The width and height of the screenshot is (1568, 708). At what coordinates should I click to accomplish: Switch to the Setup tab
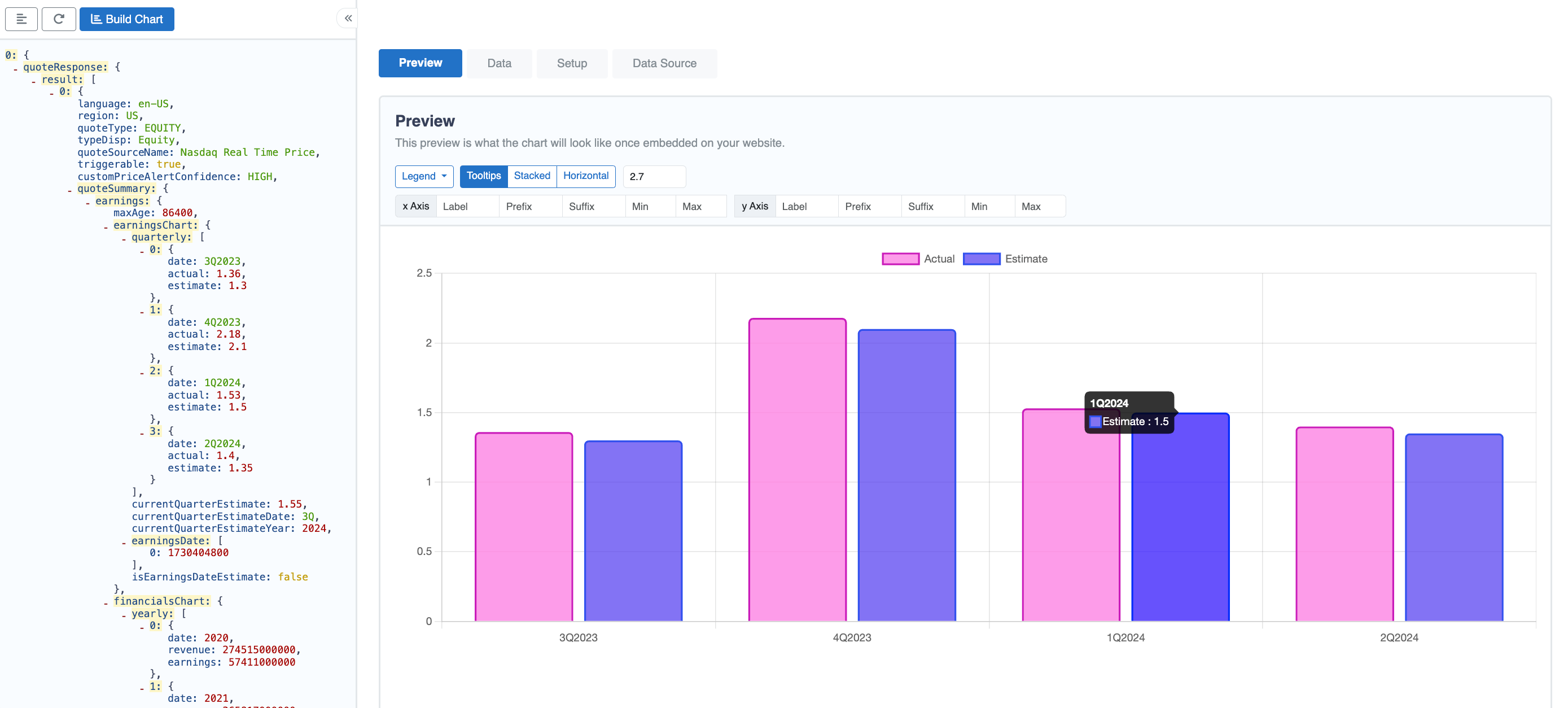tap(572, 62)
